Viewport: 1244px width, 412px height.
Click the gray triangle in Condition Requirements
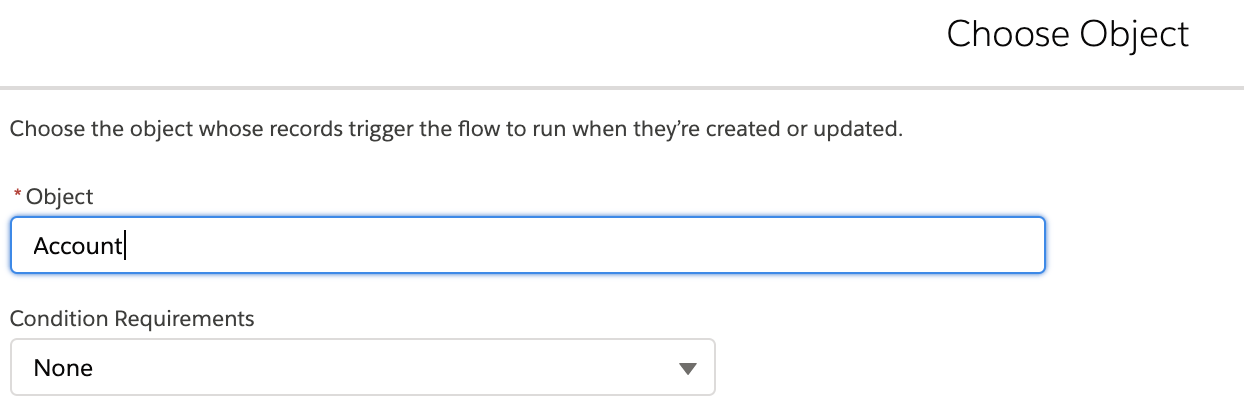coord(686,369)
